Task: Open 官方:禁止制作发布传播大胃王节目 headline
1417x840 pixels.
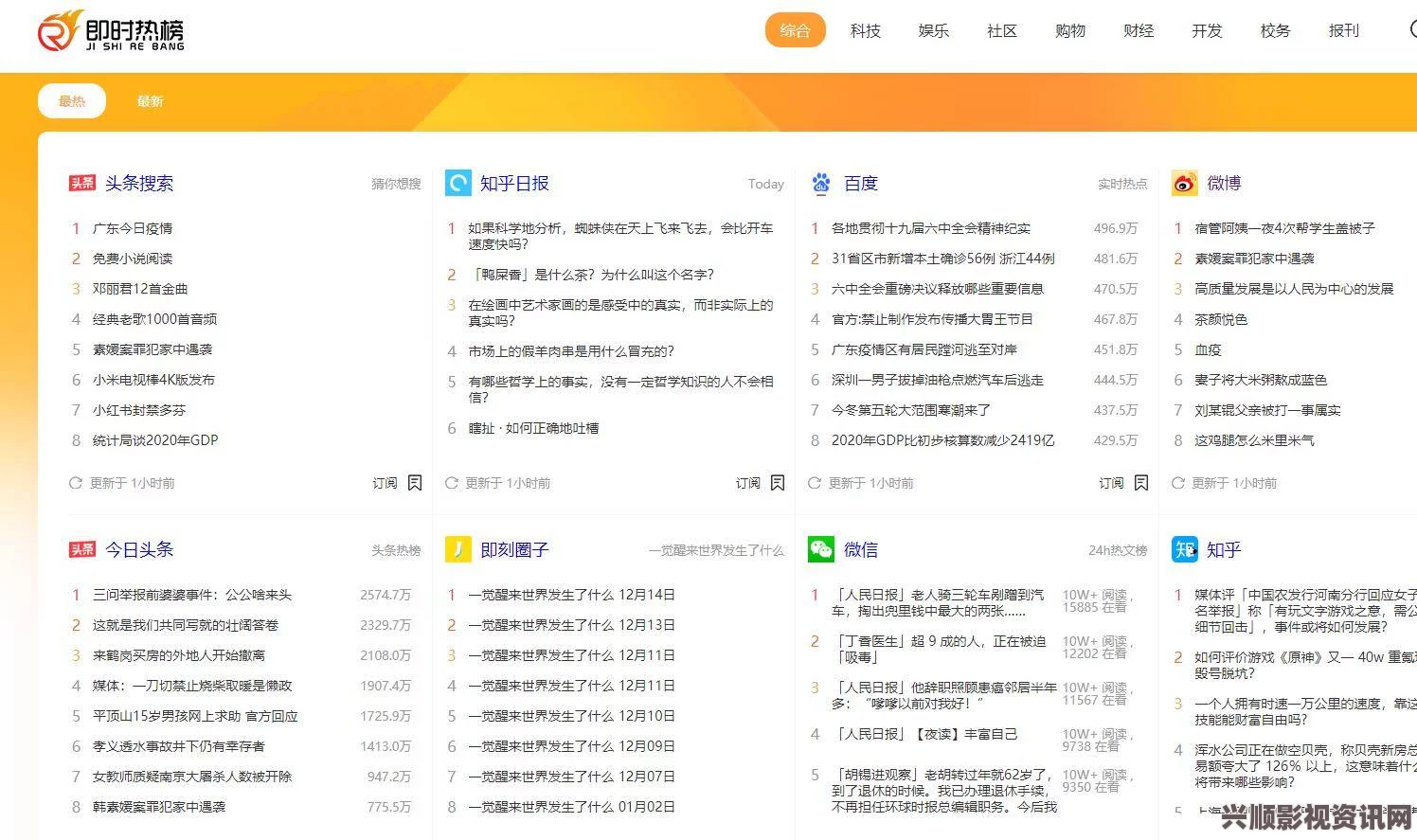Action: point(932,319)
